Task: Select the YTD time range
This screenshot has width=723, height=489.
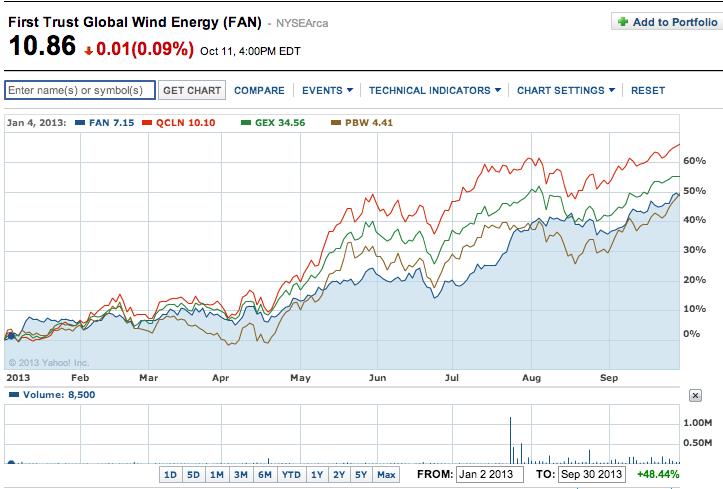Action: [291, 475]
